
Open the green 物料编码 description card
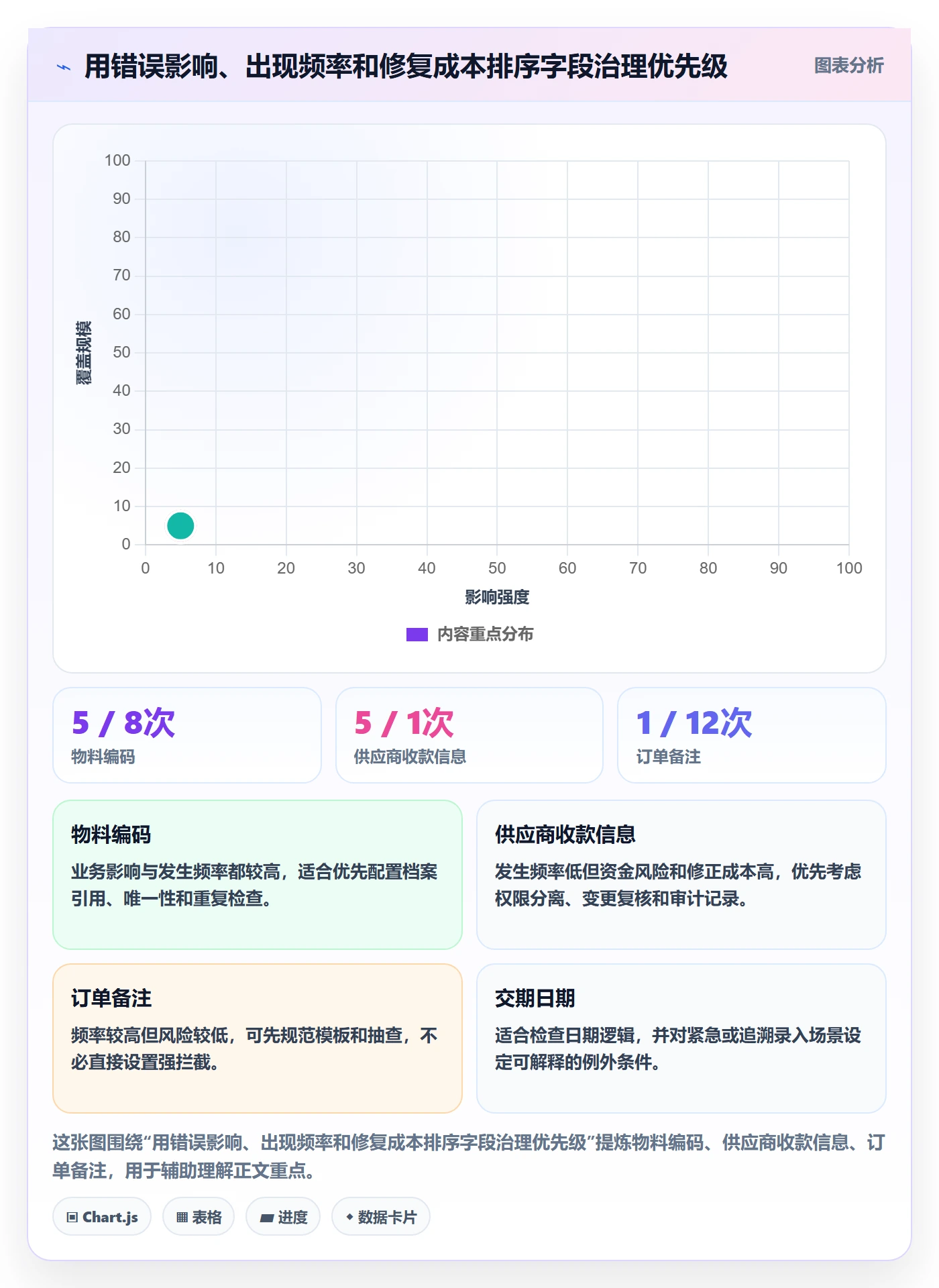coord(258,875)
